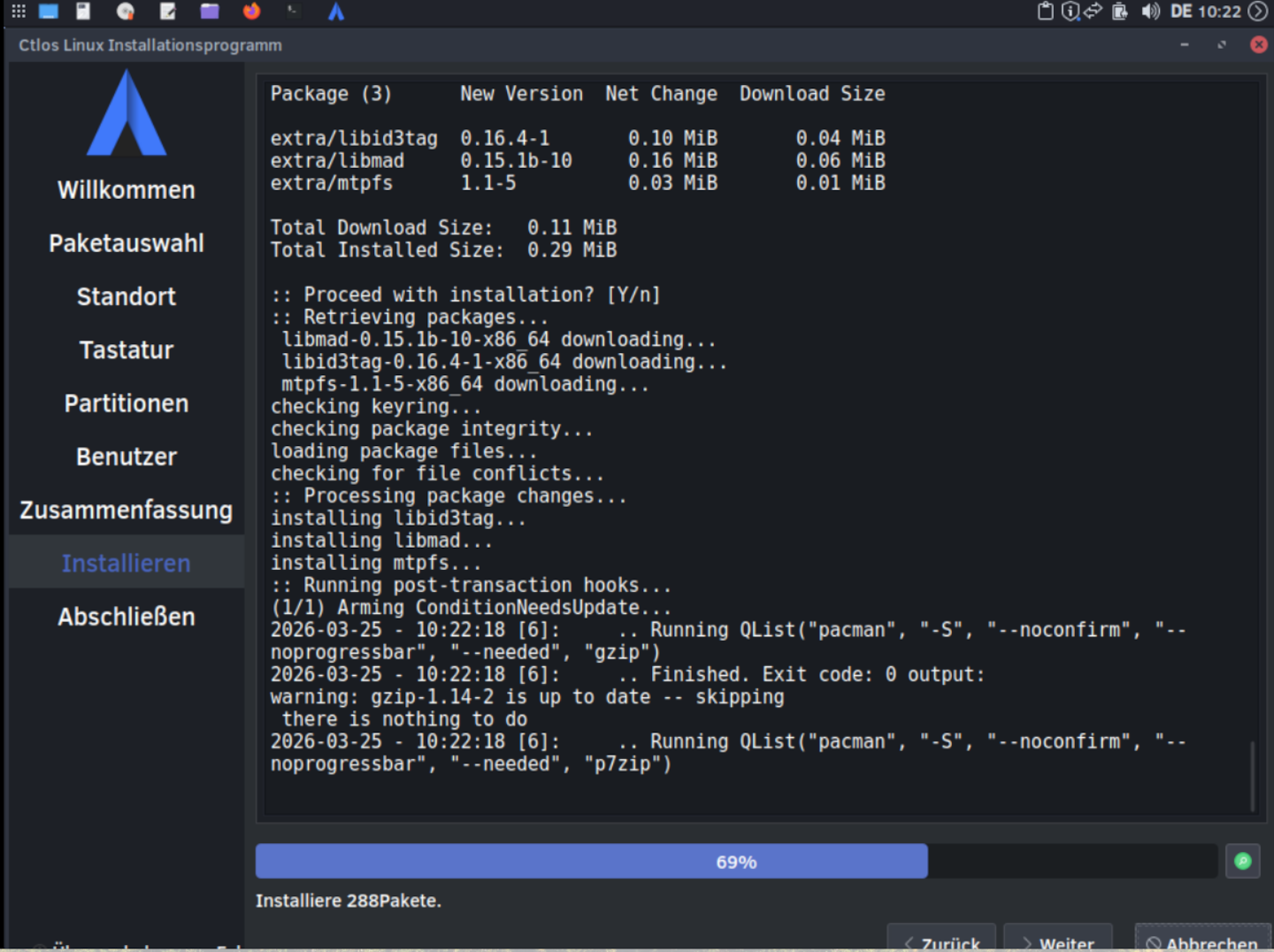Screen dimensions: 1274x952
Task: Toggle the installation log view button
Action: pos(1242,861)
